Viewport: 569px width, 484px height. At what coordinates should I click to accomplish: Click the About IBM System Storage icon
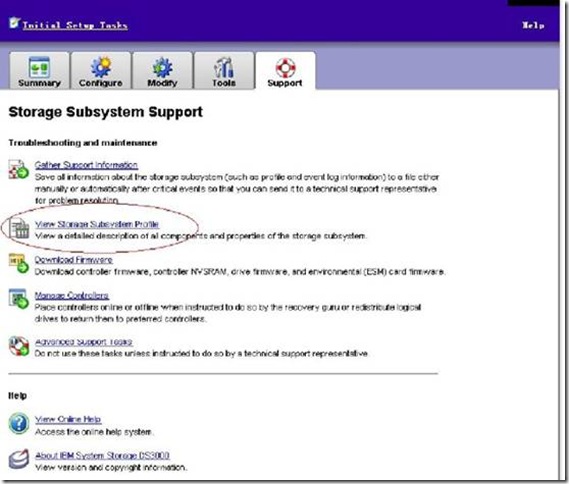[19, 459]
